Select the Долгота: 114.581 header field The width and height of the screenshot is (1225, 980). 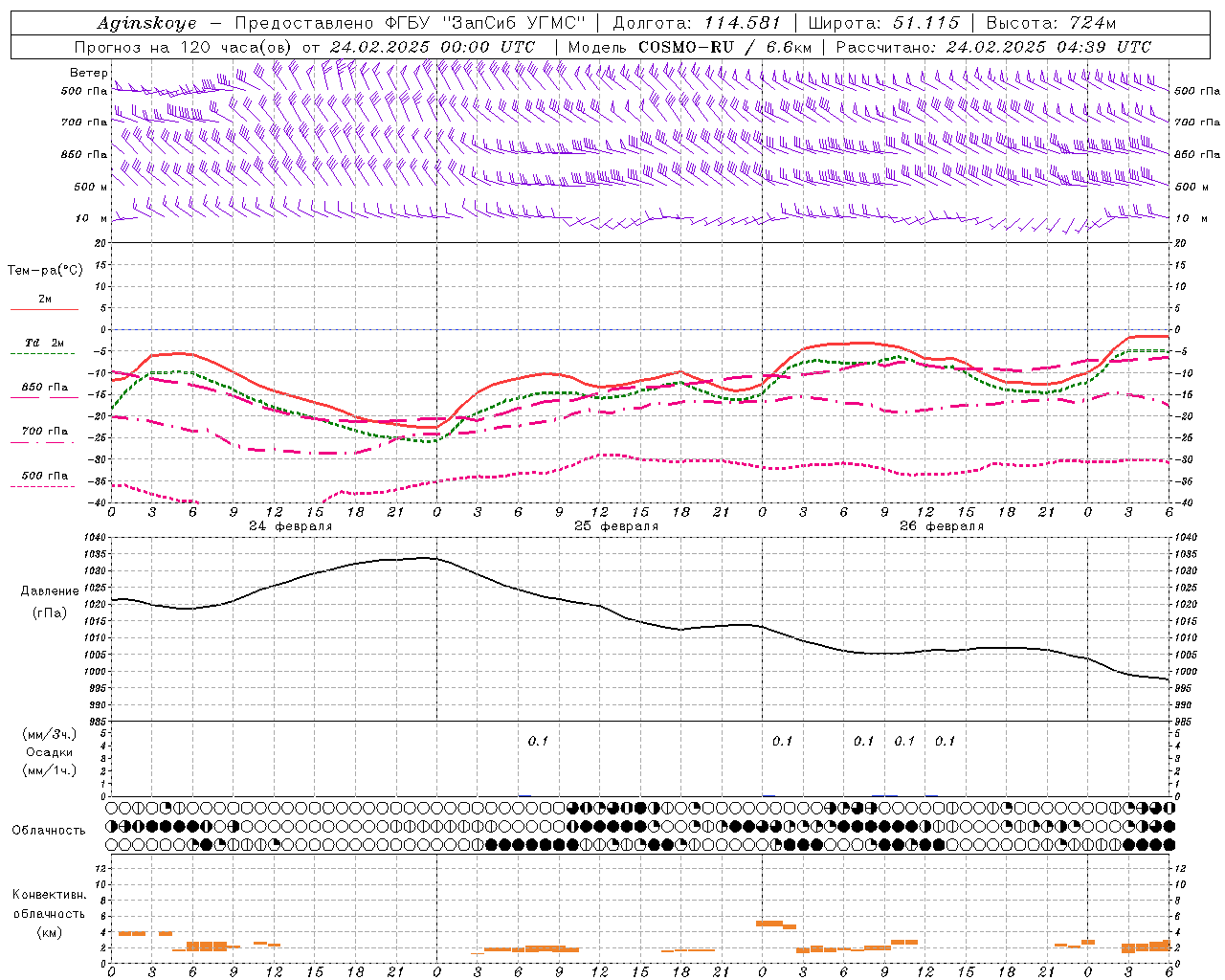click(x=697, y=23)
